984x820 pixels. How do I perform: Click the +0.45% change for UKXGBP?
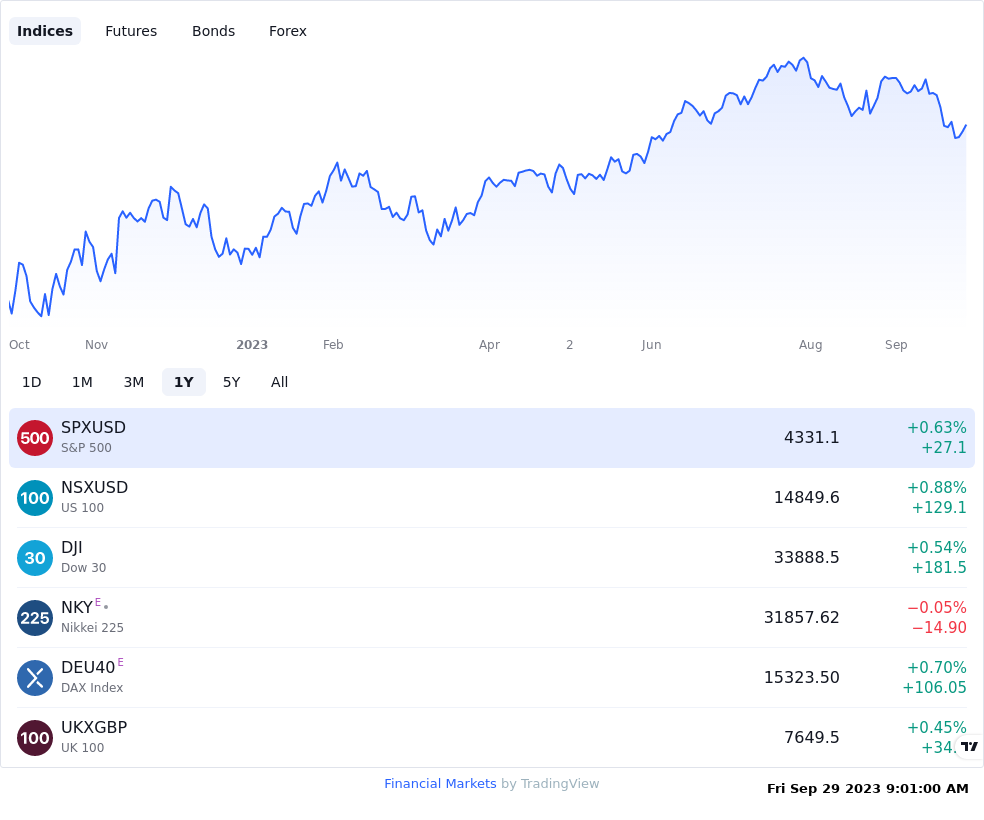click(937, 728)
